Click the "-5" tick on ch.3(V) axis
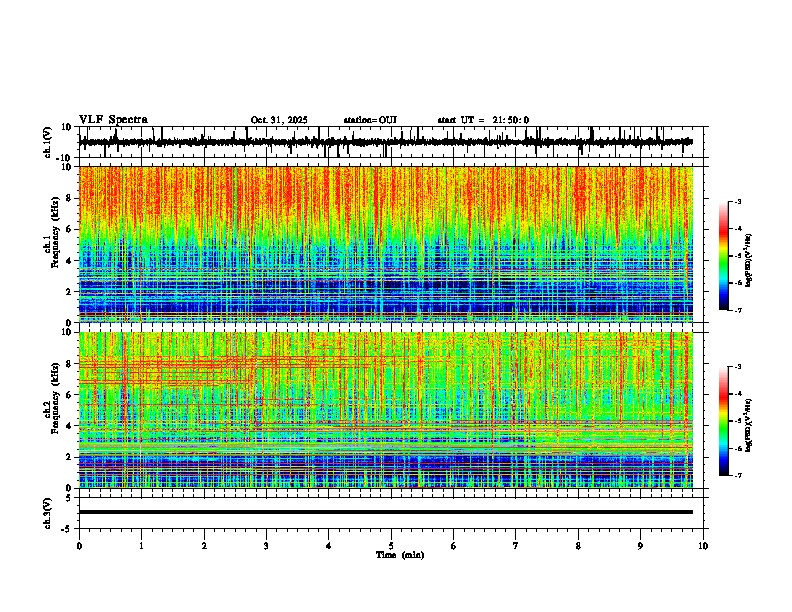Screen dimensions: 792x612 click(67, 529)
